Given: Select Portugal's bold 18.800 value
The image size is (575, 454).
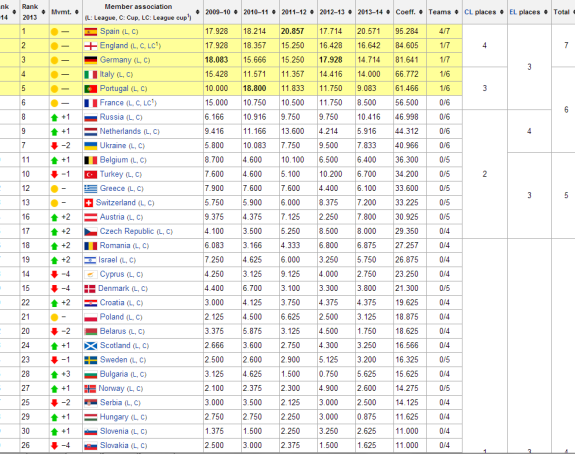Looking at the screenshot, I should 254,89.
